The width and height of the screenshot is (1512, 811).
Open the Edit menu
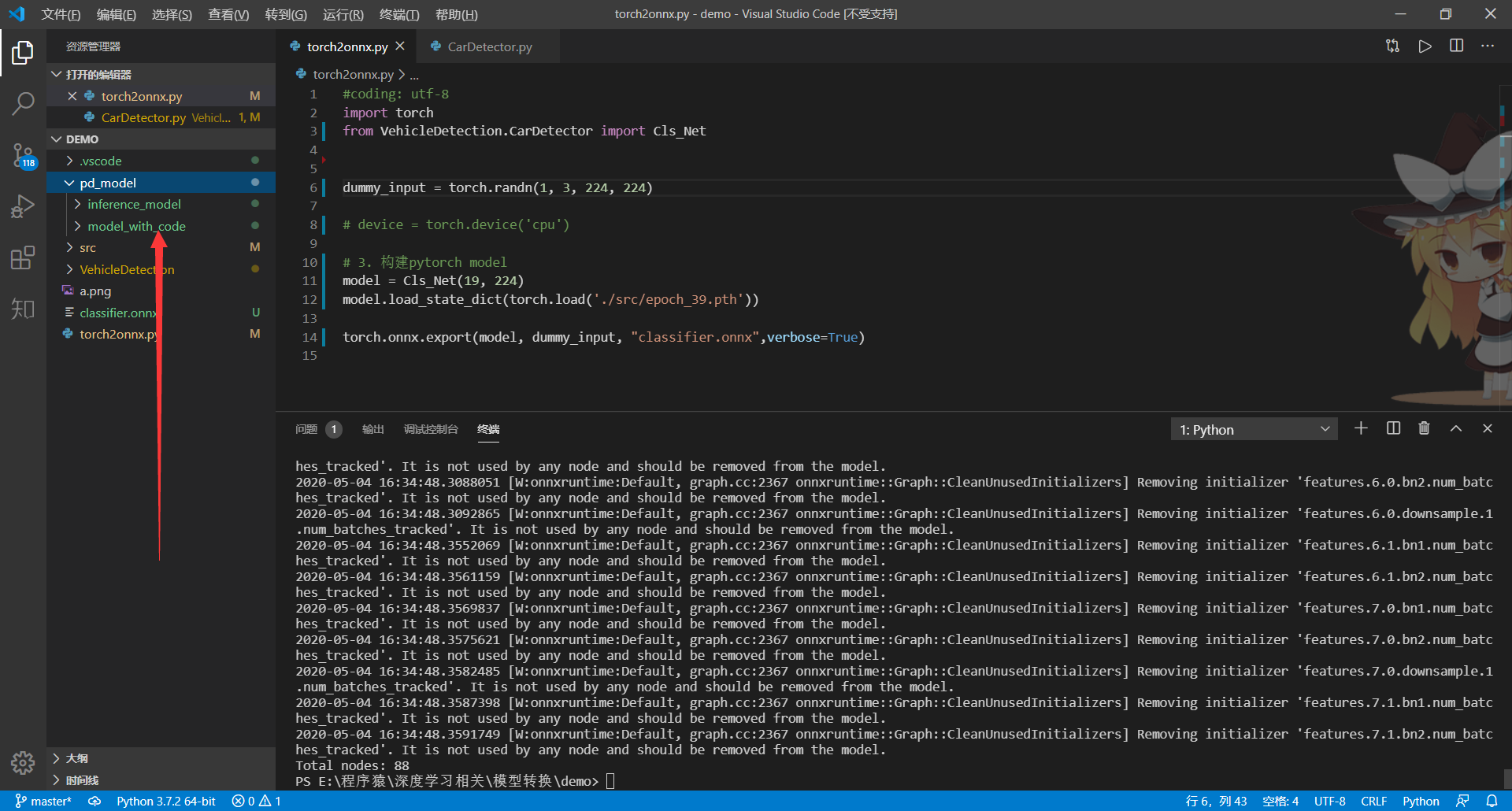[116, 14]
